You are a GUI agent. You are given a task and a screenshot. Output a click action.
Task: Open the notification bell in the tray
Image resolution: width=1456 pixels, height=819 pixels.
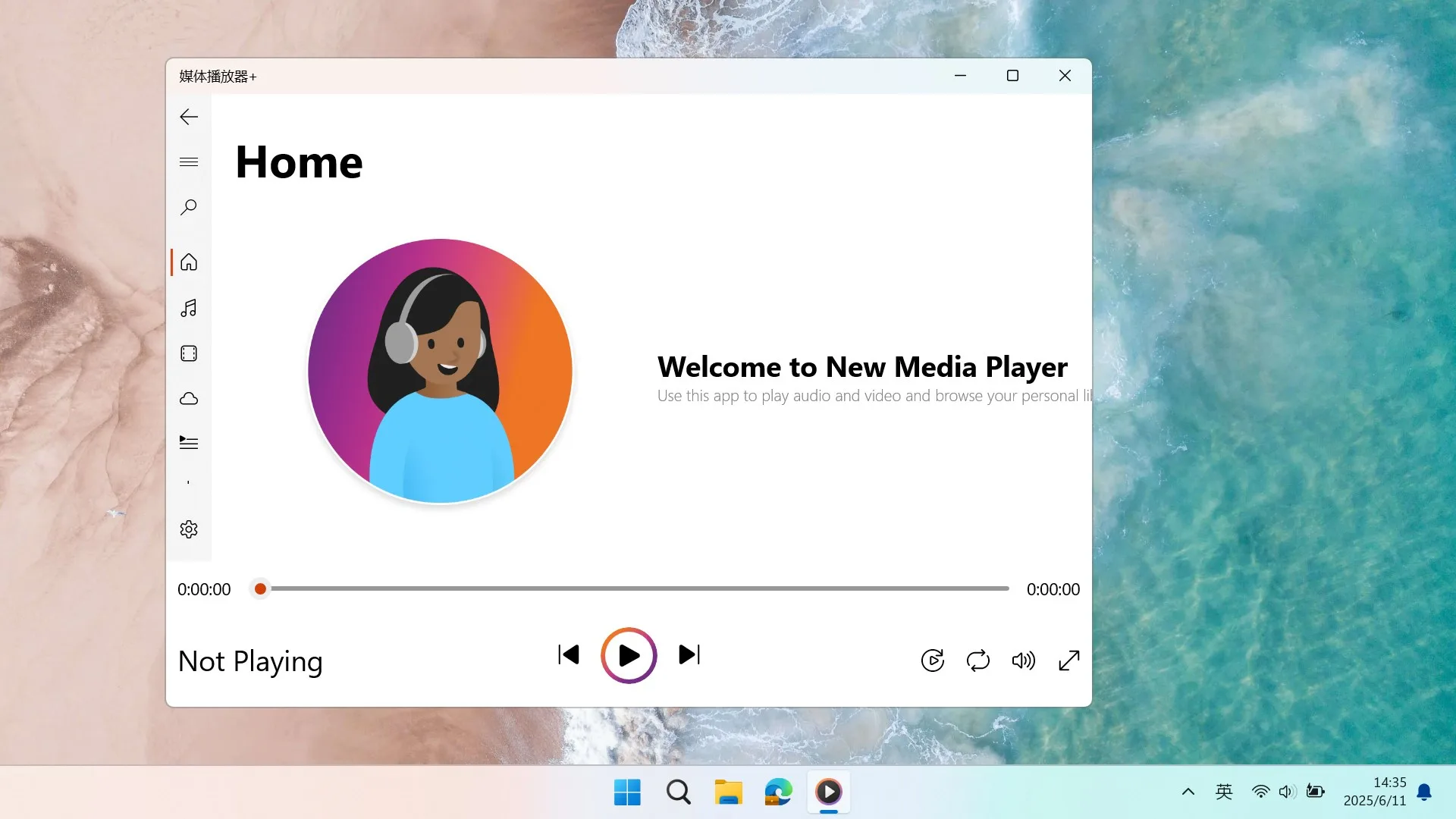[1425, 792]
